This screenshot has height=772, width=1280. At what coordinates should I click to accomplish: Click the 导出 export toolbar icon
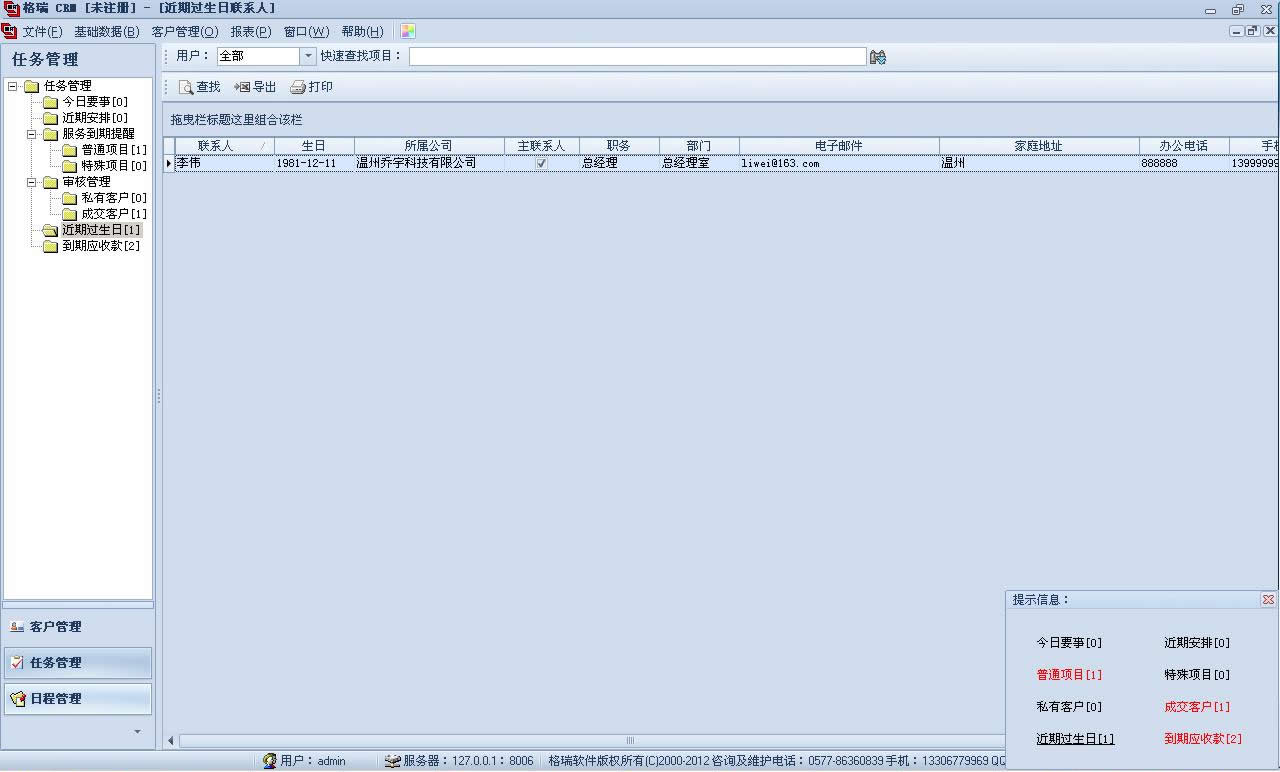point(242,87)
